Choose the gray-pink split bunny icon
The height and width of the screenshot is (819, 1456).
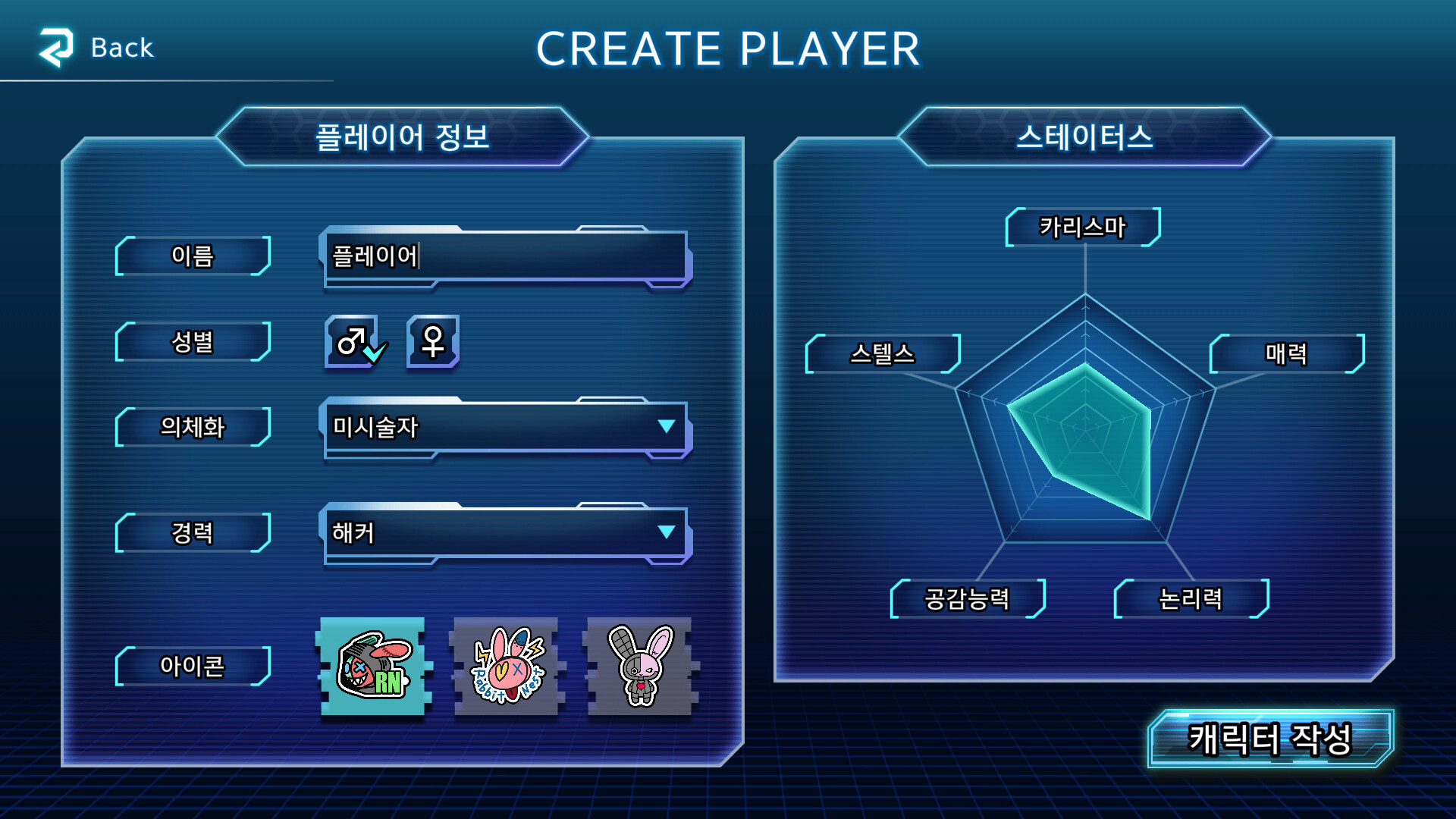(x=641, y=666)
